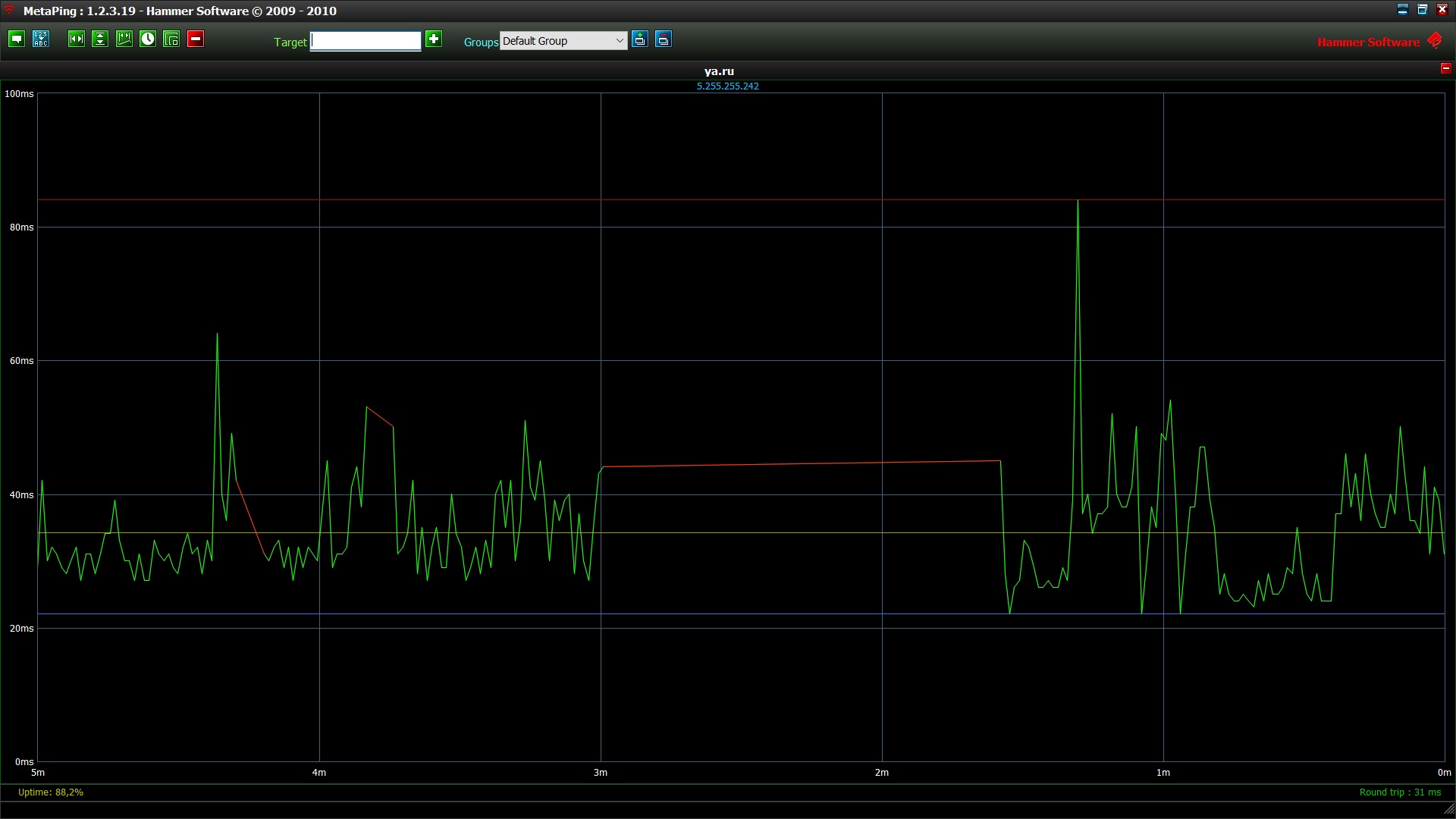The image size is (1456, 819).
Task: Click the Hammer Software link
Action: [x=1368, y=42]
